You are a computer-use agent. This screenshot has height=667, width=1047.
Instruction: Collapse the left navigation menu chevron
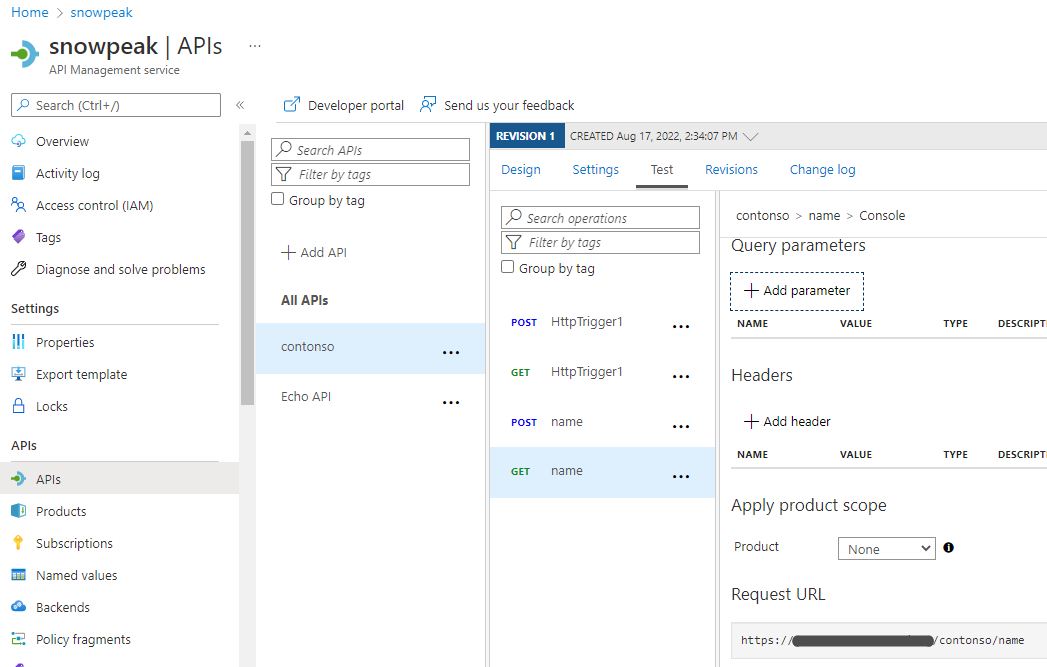click(240, 105)
